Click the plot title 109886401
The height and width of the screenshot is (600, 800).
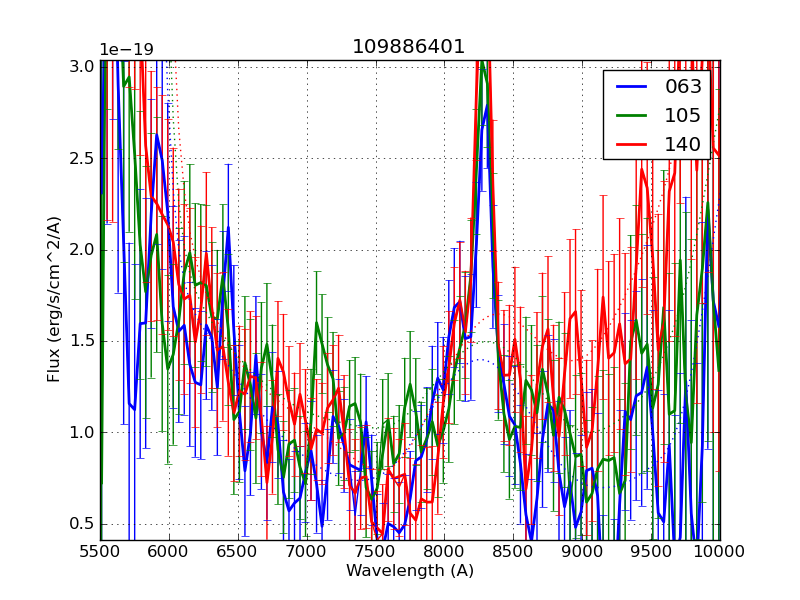point(408,47)
